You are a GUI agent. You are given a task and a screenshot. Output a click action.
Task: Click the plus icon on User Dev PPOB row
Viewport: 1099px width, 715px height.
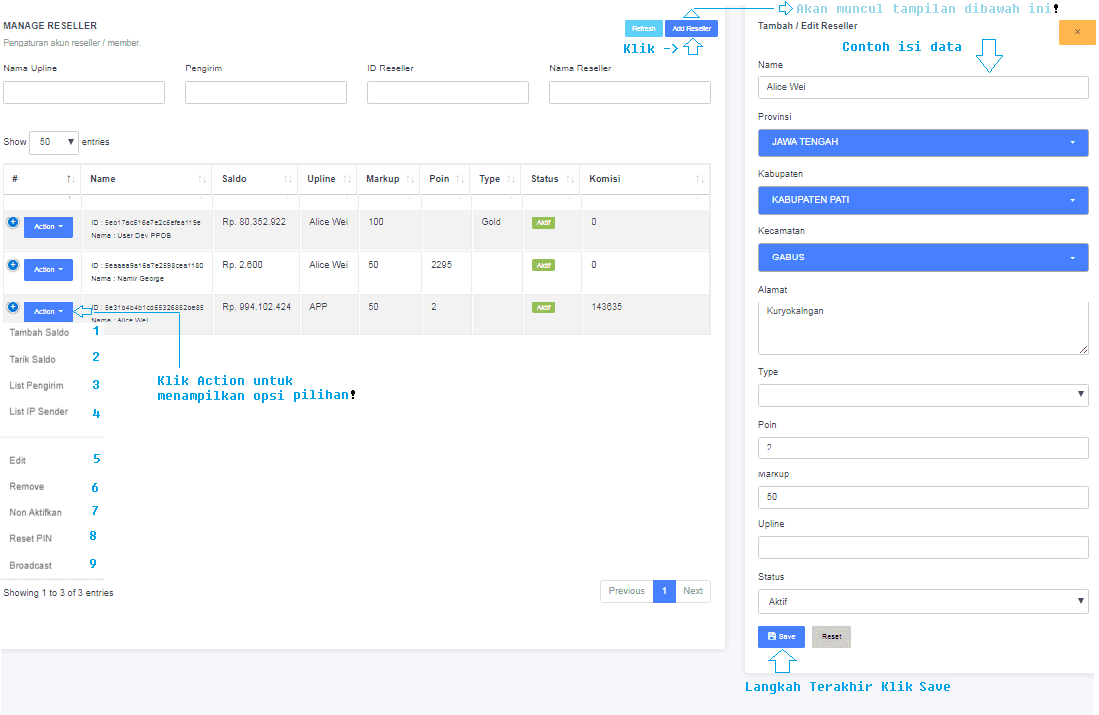tap(13, 222)
